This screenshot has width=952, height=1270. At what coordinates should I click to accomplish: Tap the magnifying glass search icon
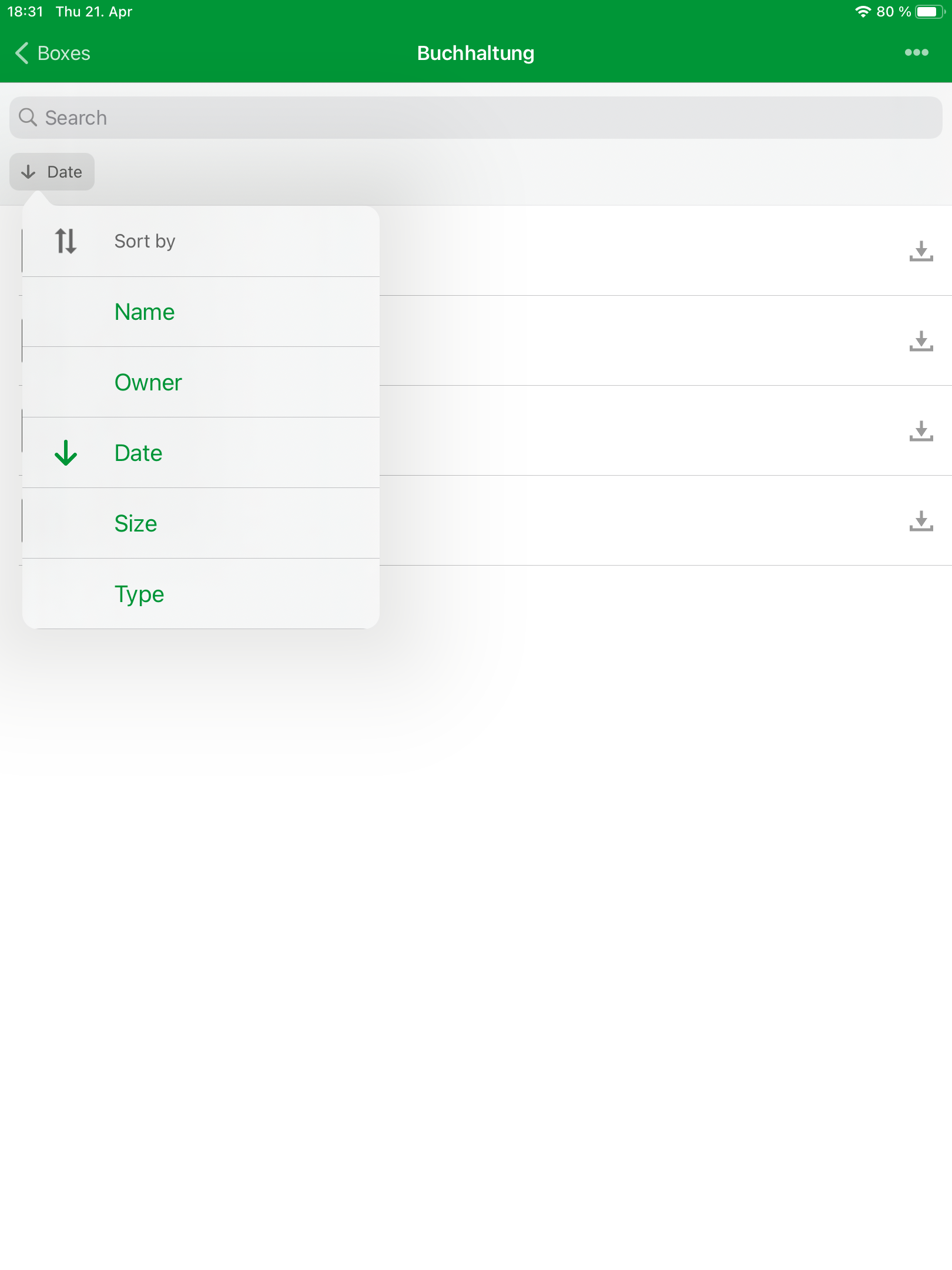click(28, 118)
